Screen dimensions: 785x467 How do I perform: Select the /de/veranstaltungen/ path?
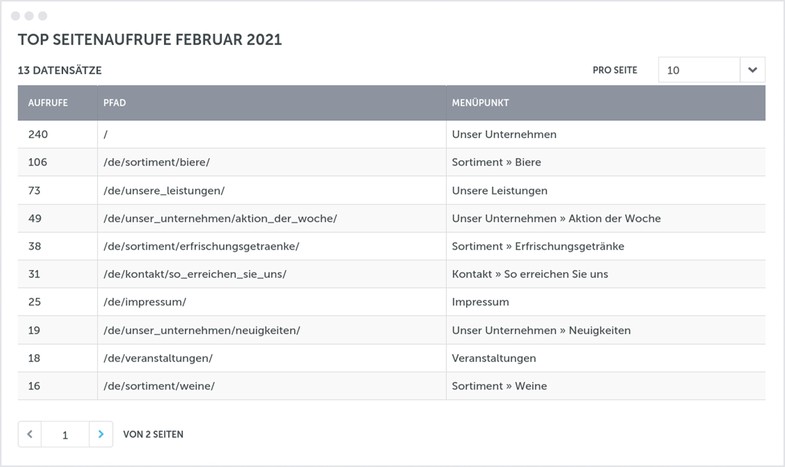pos(158,358)
